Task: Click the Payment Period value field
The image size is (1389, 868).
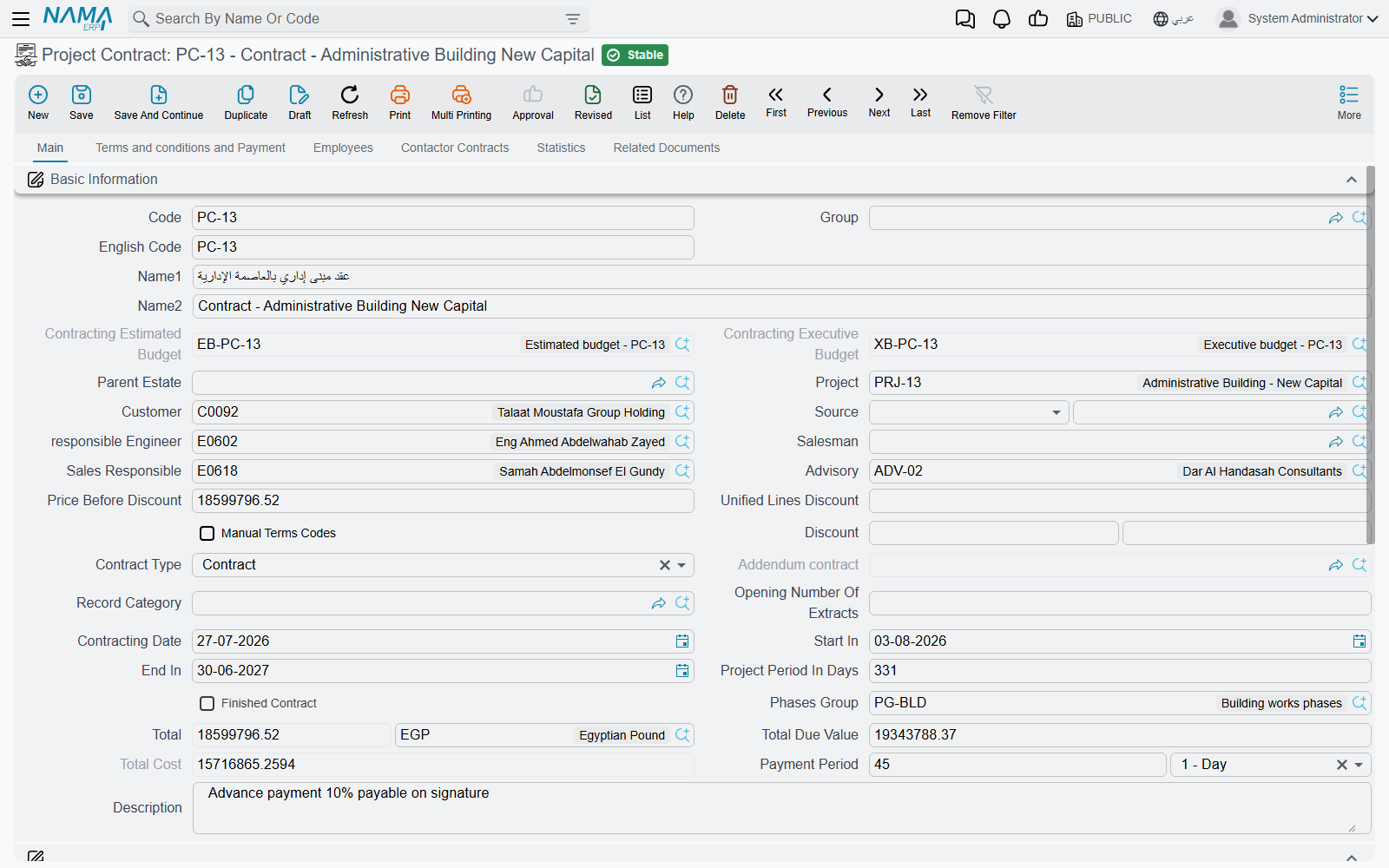Action: [1017, 765]
